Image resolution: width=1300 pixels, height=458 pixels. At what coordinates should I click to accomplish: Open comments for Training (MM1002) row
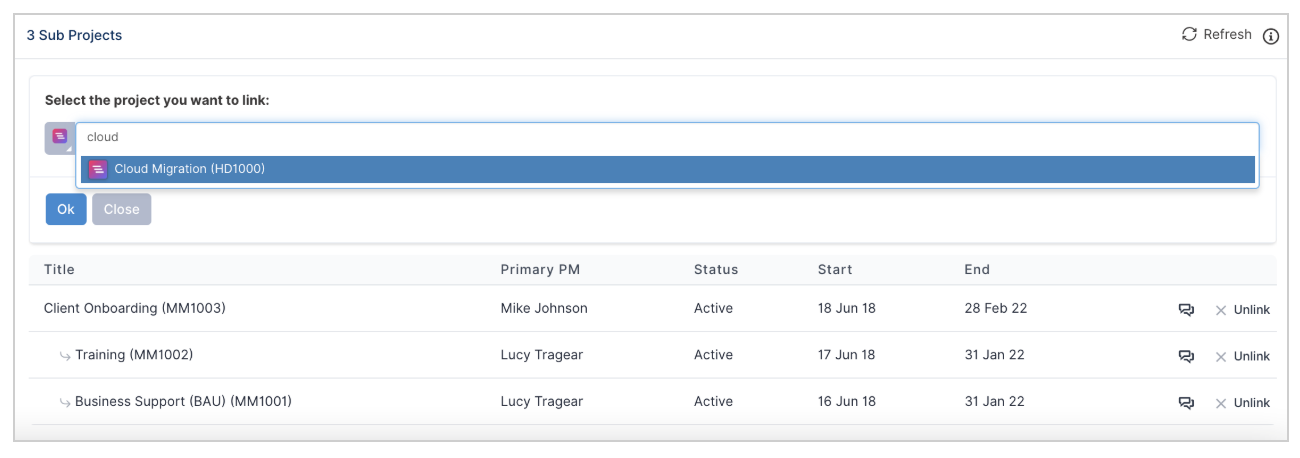(x=1187, y=356)
